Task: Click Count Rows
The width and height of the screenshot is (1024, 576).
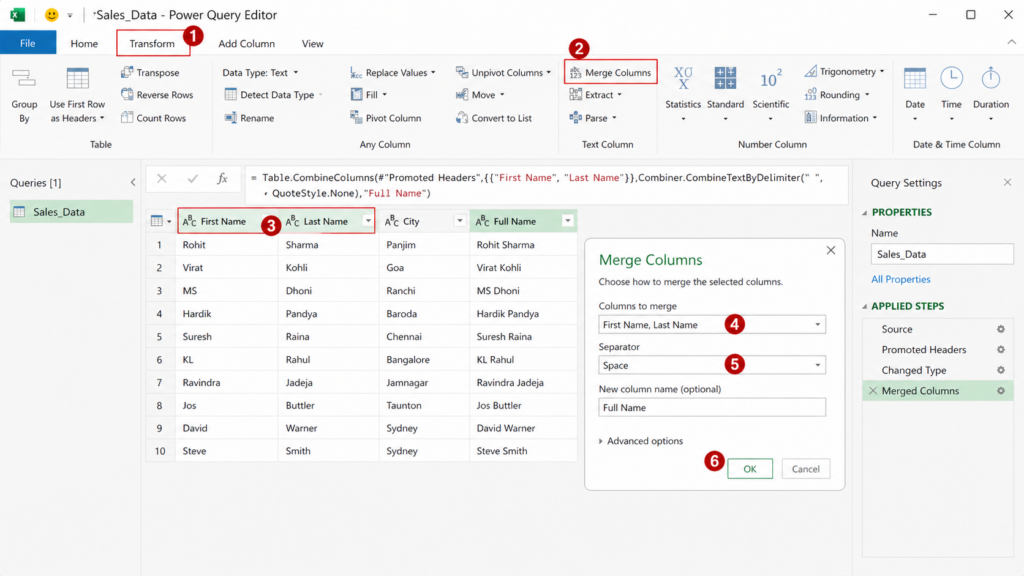Action: (153, 118)
